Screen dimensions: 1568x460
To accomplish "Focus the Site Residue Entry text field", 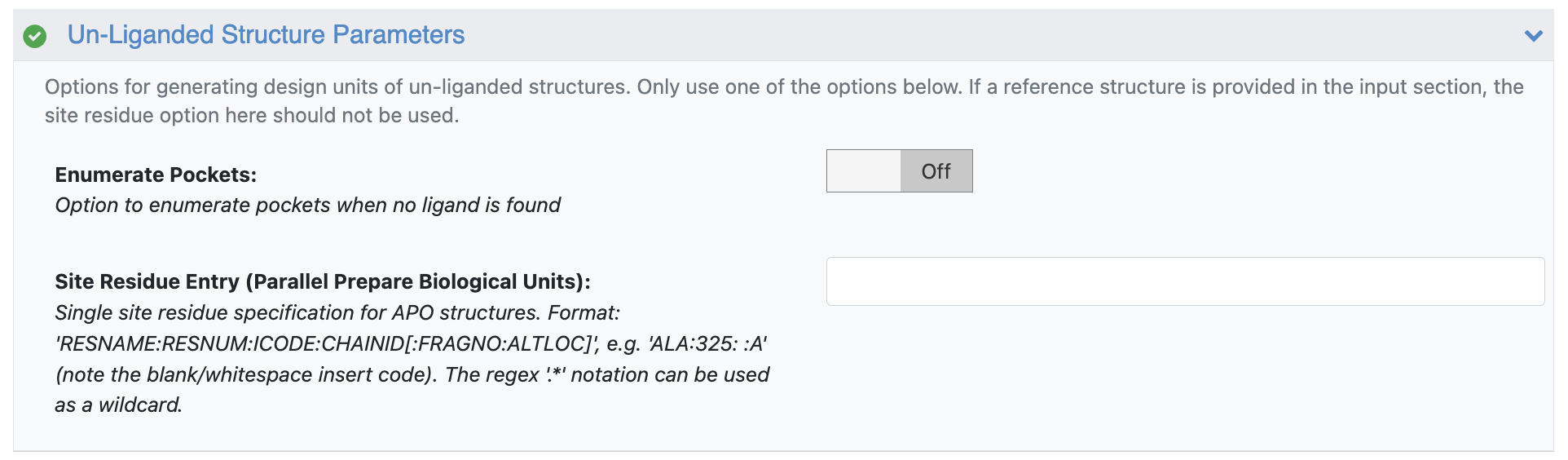I will tap(1184, 281).
